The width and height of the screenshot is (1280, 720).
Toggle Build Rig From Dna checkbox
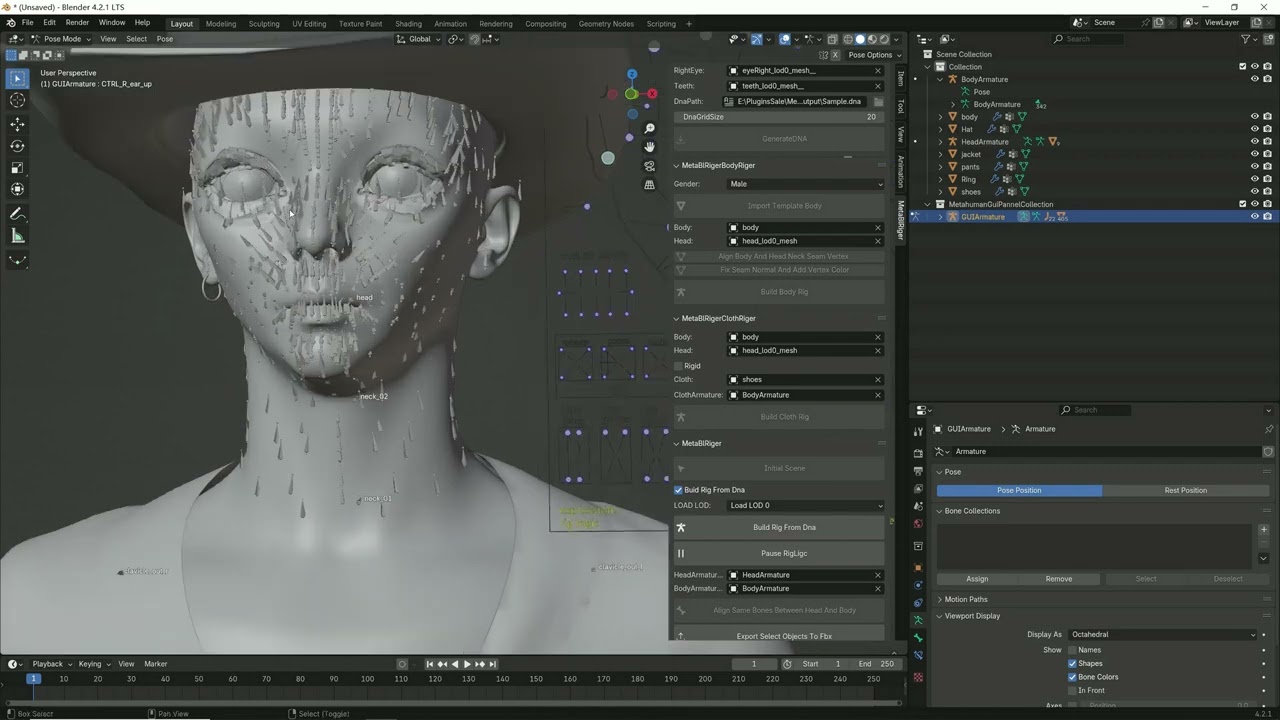point(678,490)
